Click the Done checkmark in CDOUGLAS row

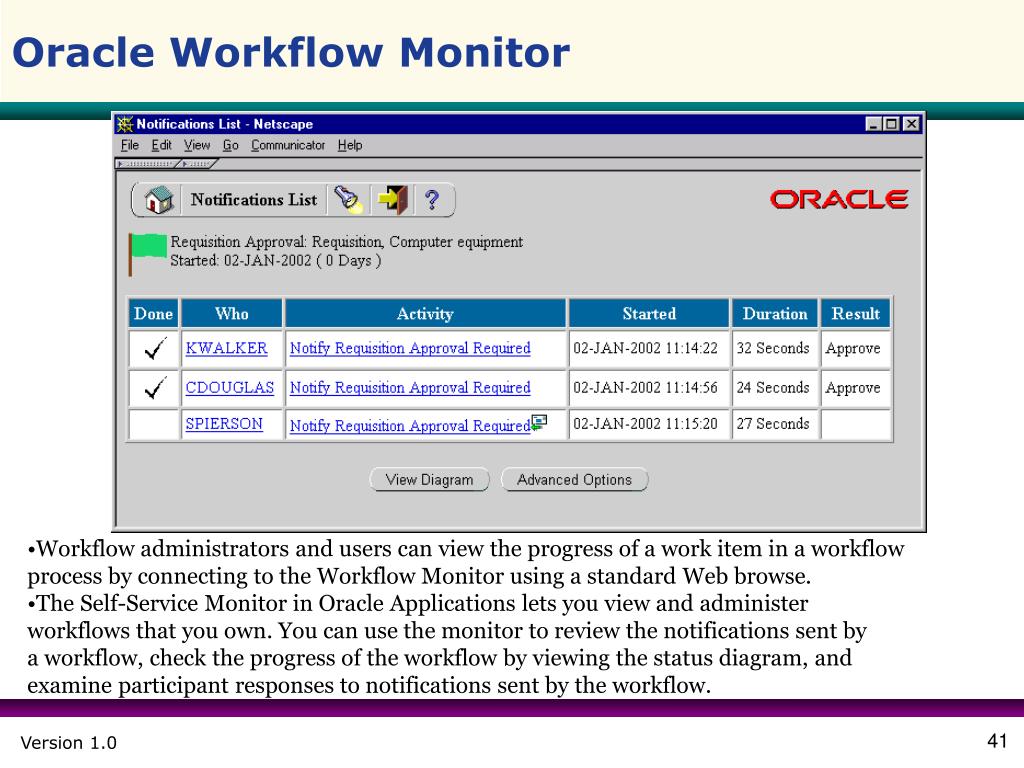155,388
